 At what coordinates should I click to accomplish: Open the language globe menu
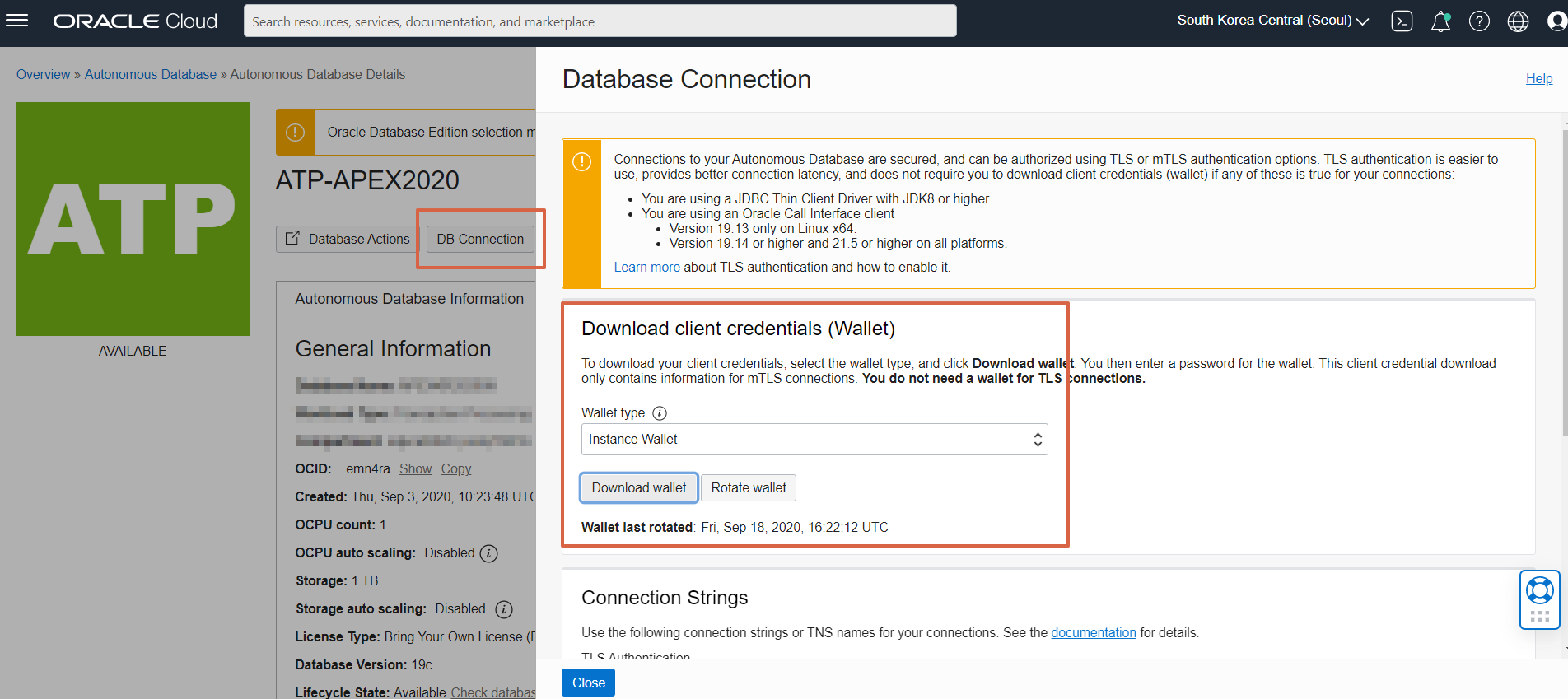tap(1518, 21)
